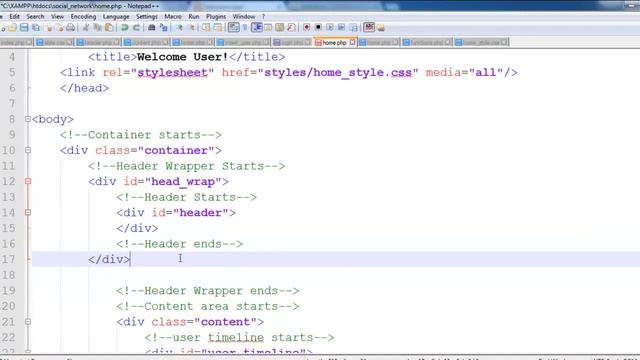Toggle synchronized horizontal scrolling
The width and height of the screenshot is (640, 360).
[x=218, y=27]
